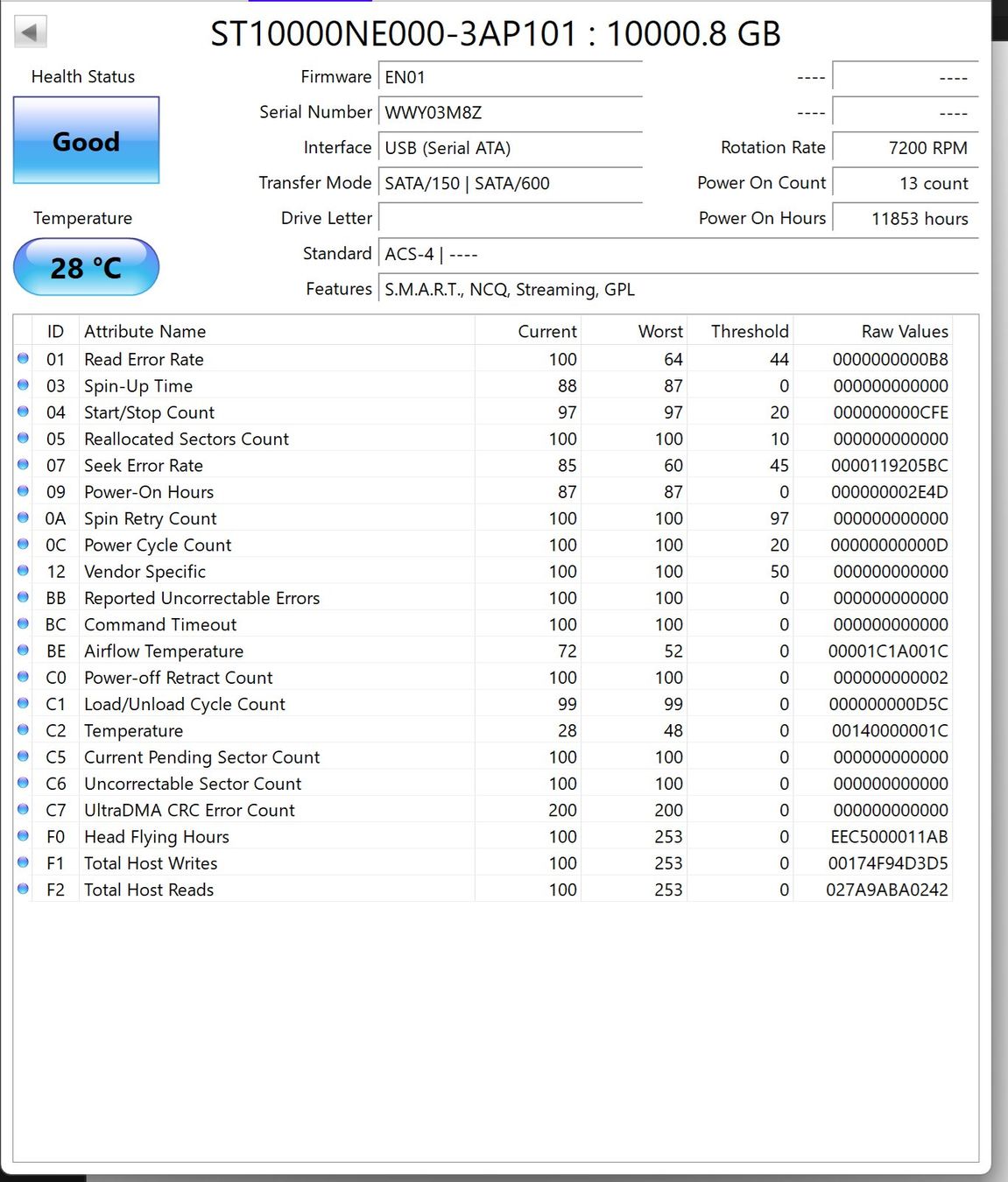
Task: Click the status dot for Power-off Retract Count
Action: click(24, 677)
